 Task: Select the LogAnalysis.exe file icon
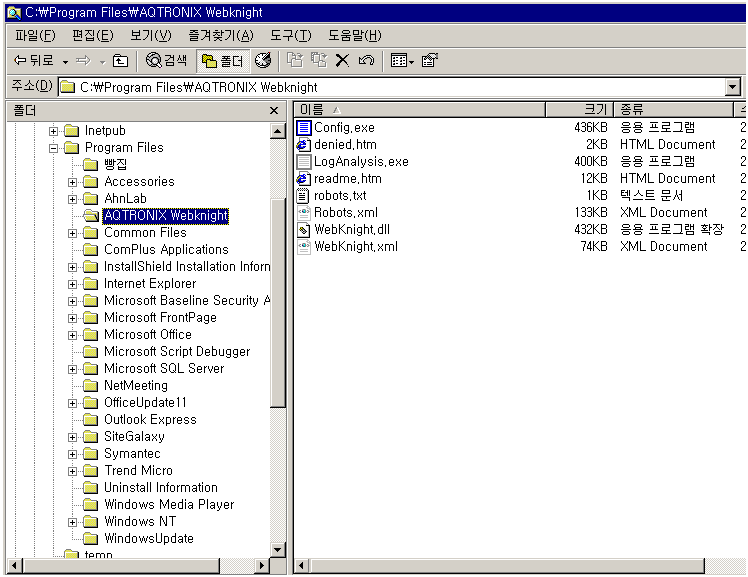pos(303,162)
